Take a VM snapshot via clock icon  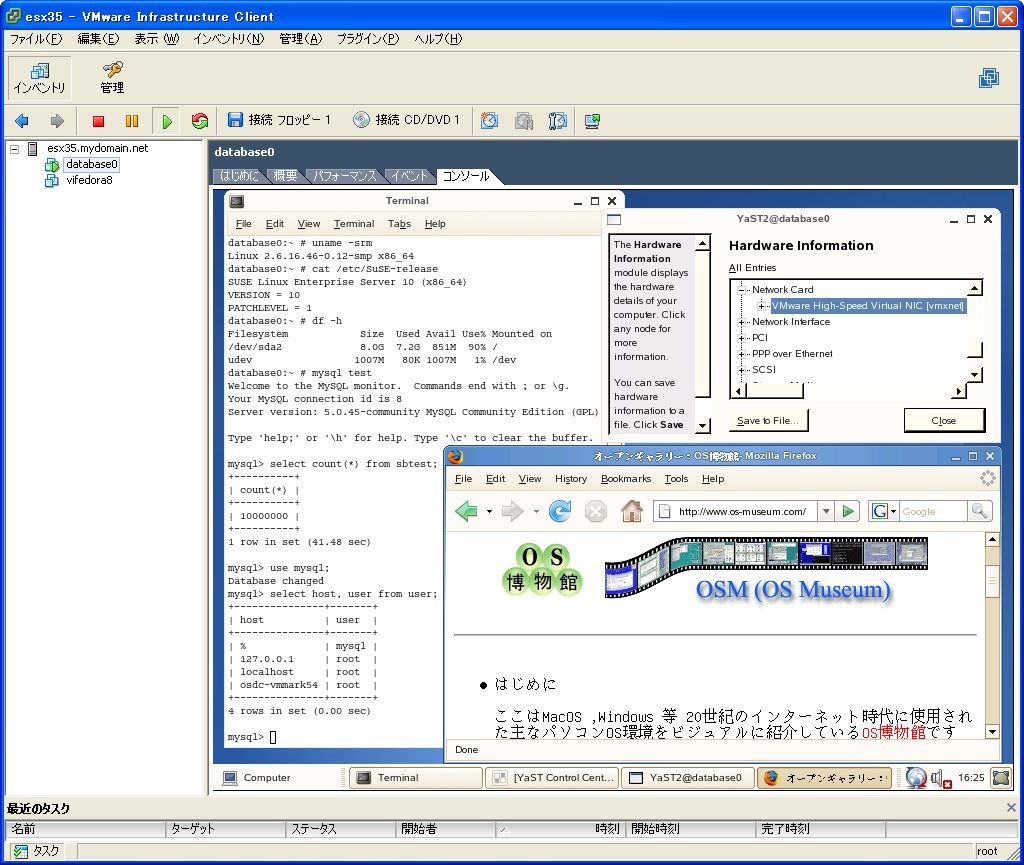(x=489, y=121)
